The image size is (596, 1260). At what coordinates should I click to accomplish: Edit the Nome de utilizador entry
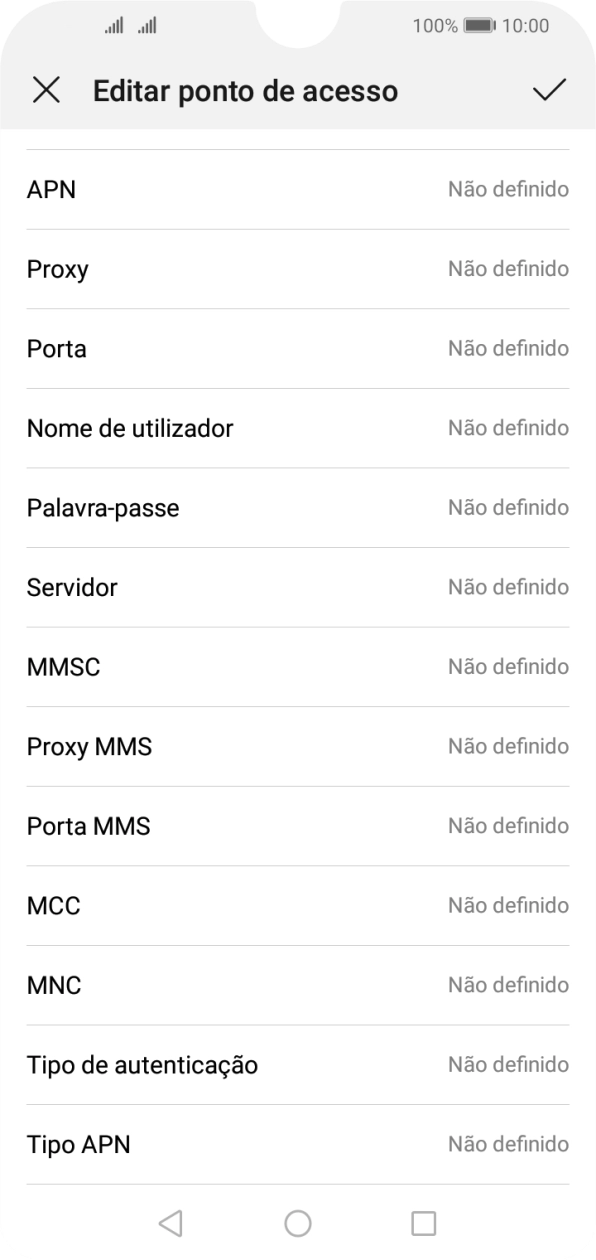pyautogui.click(x=298, y=428)
